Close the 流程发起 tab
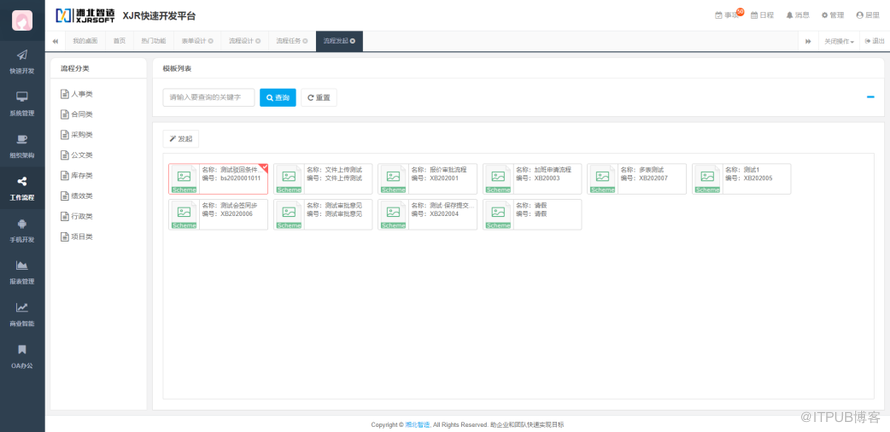890x432 pixels. (x=353, y=41)
